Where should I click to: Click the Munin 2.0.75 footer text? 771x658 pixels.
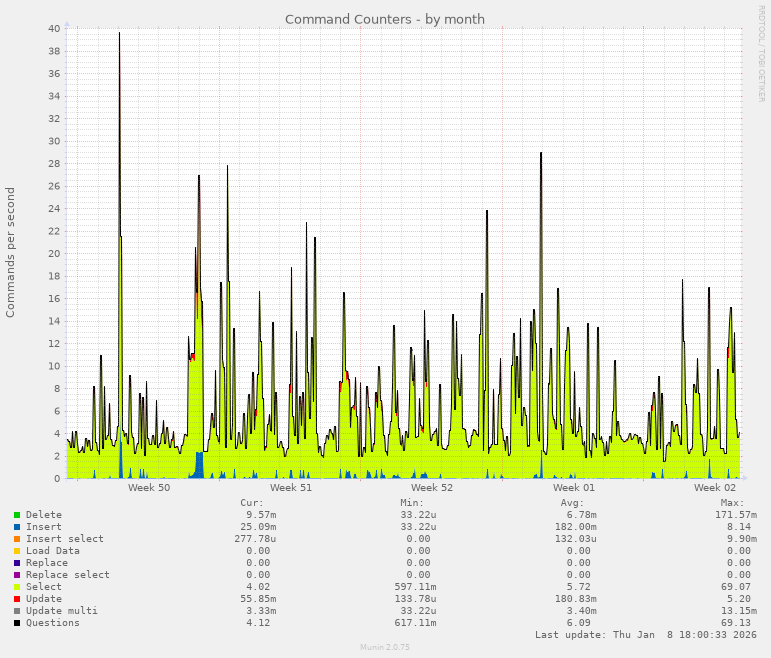[x=385, y=647]
